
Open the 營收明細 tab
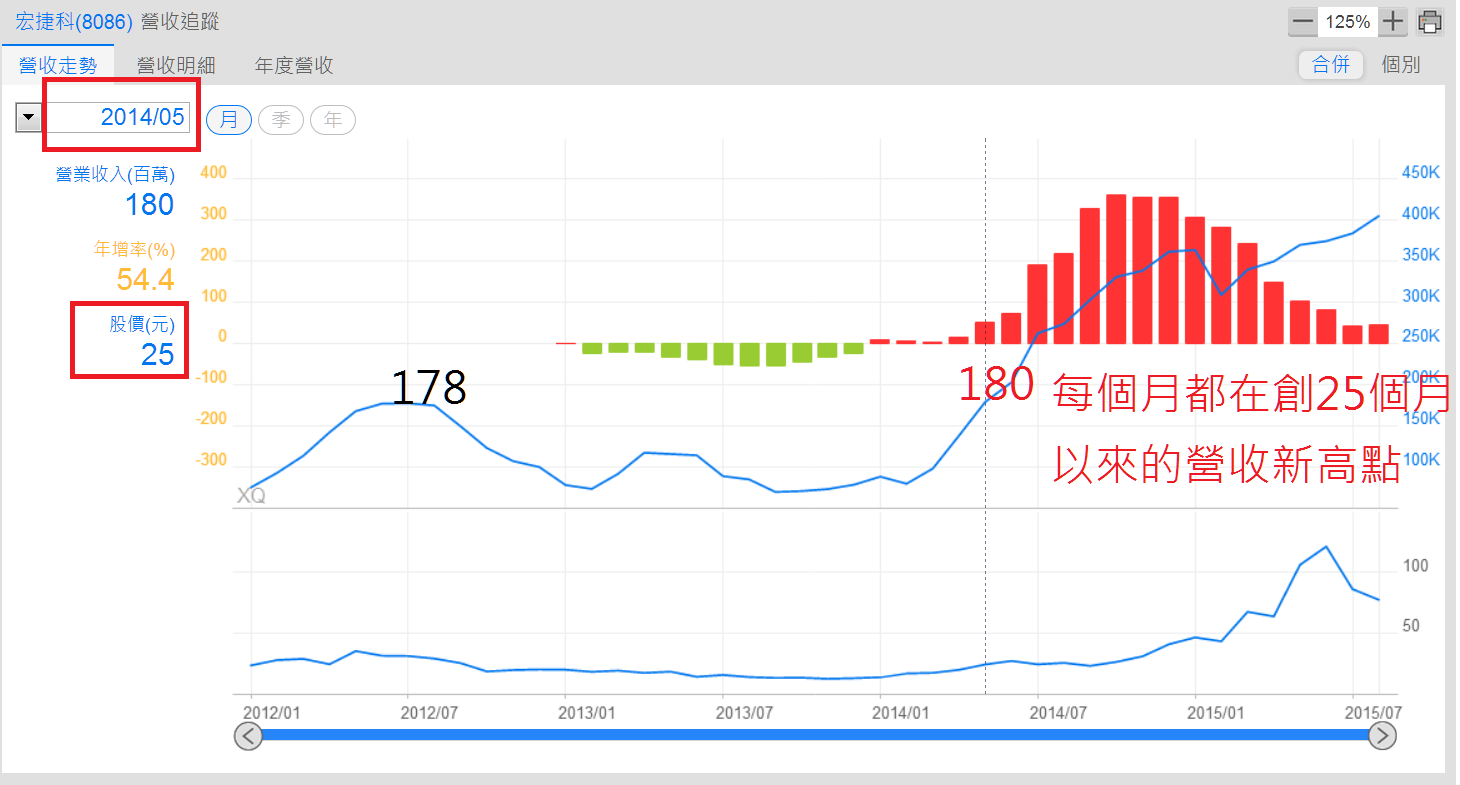[176, 66]
